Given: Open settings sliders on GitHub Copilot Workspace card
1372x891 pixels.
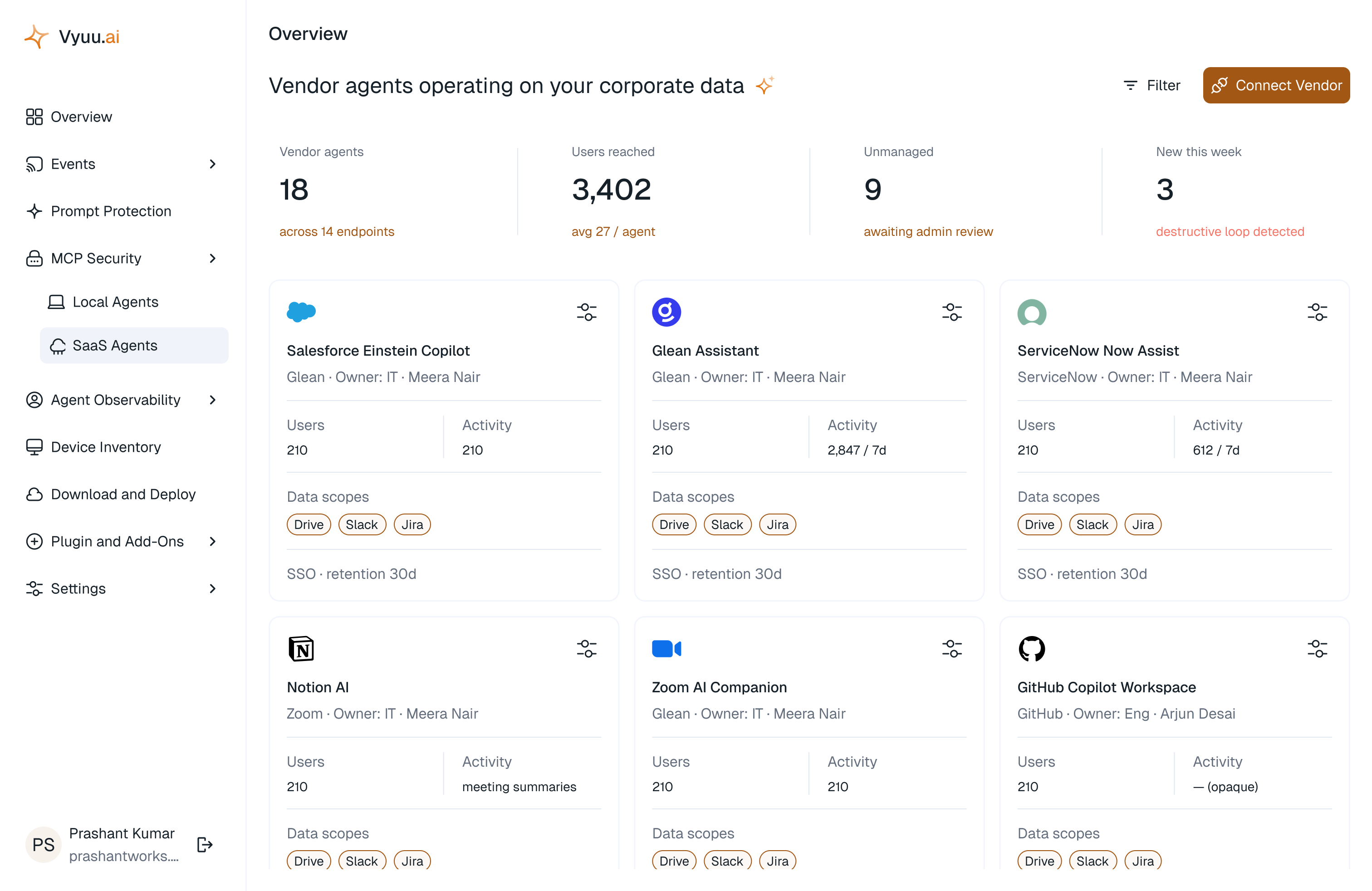Looking at the screenshot, I should coord(1317,648).
